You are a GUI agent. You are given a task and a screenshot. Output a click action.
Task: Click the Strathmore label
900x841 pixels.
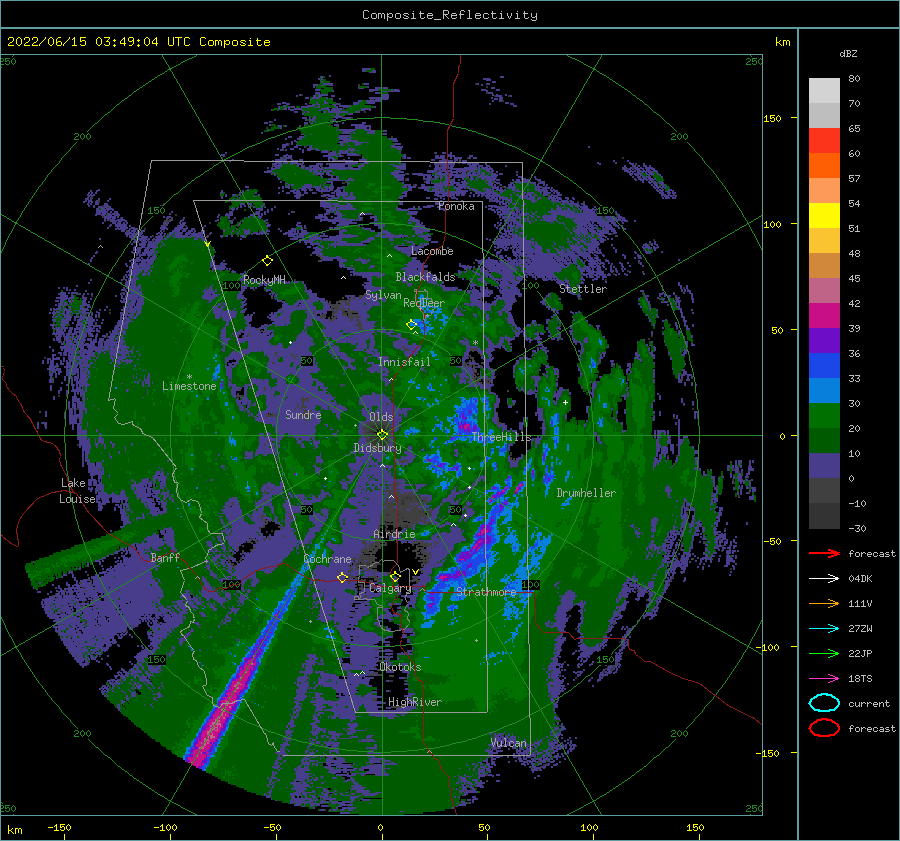point(486,591)
